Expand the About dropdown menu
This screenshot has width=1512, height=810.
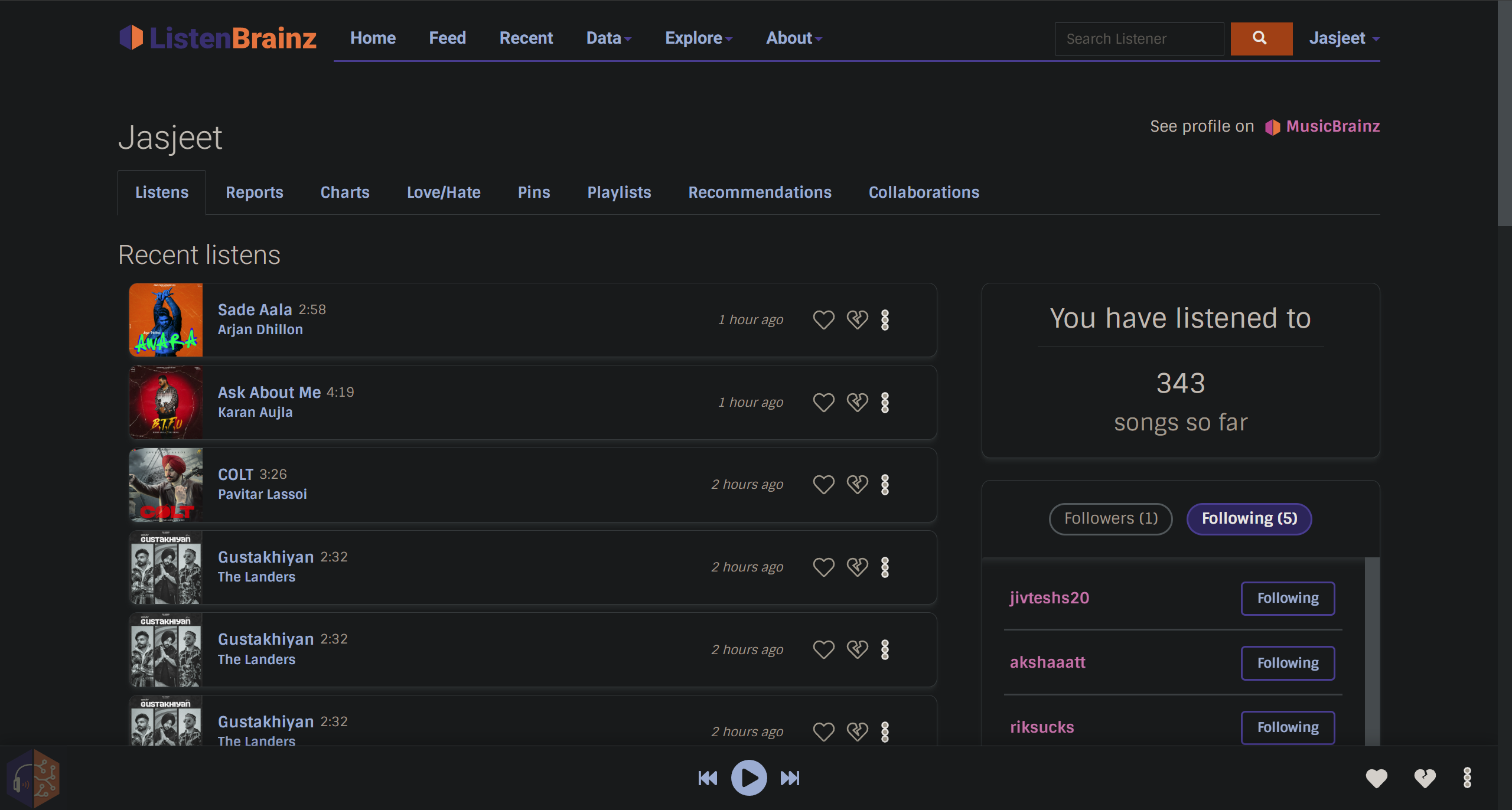[x=794, y=38]
